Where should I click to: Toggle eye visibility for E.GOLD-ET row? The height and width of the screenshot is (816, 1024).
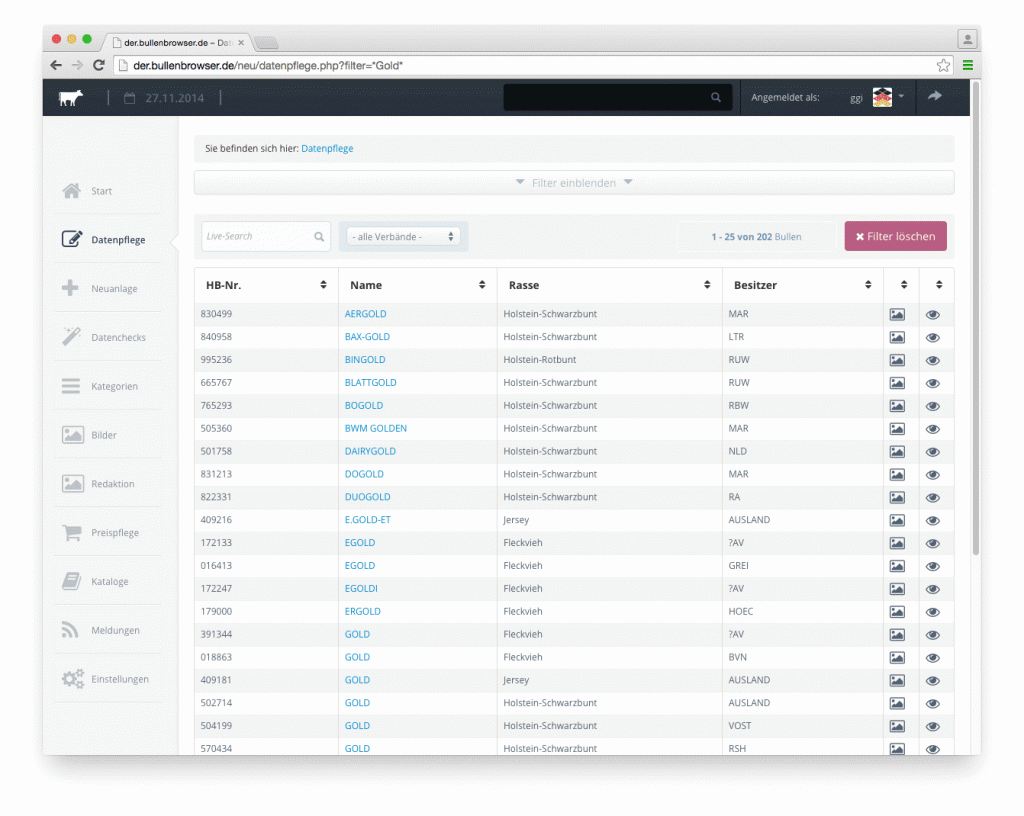pos(933,521)
